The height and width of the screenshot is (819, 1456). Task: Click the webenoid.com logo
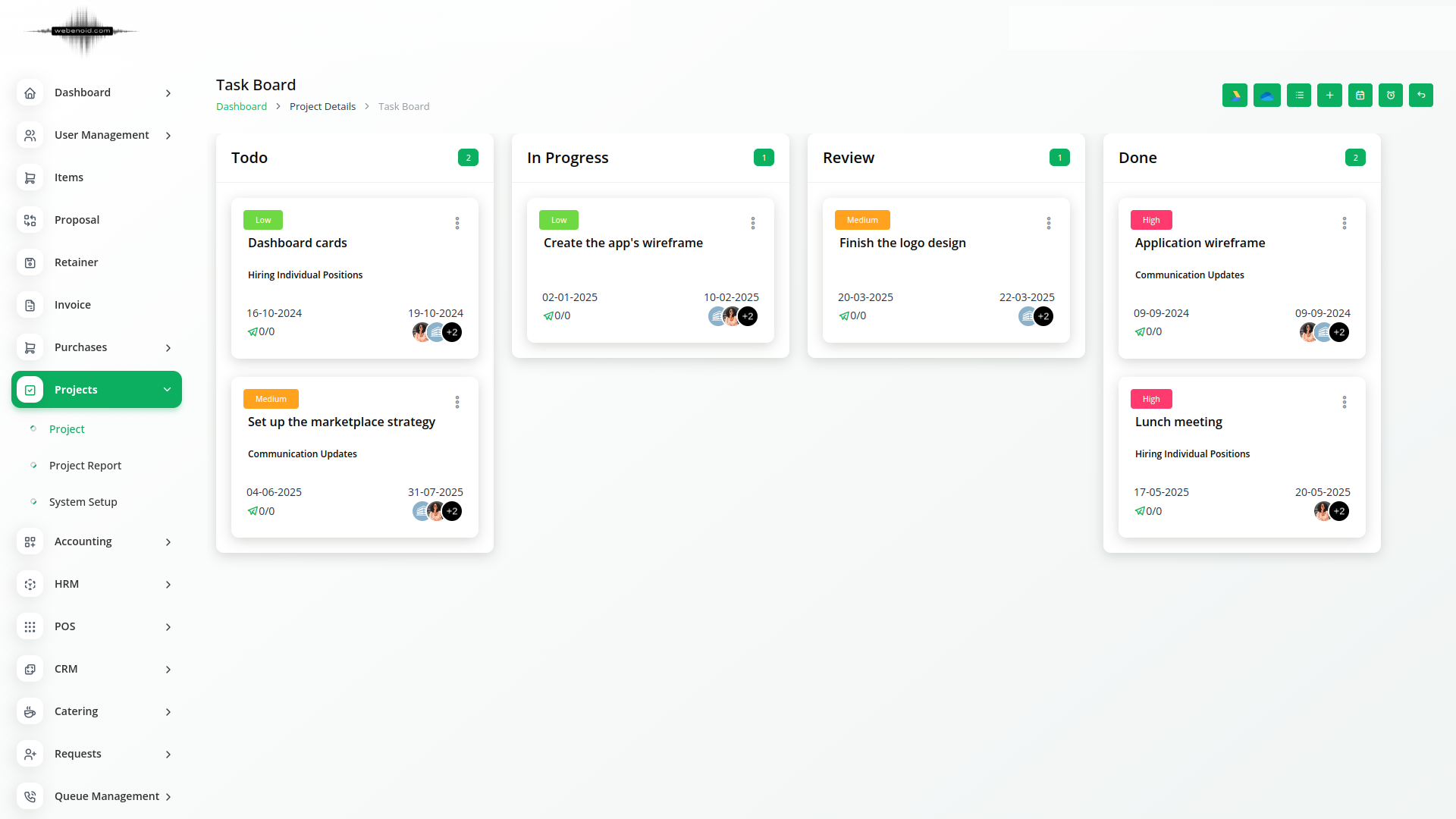coord(82,31)
